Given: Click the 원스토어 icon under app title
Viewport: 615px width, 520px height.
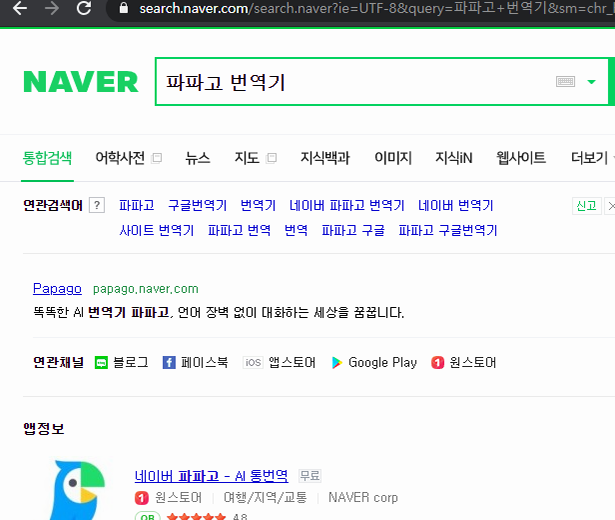Looking at the screenshot, I should 142,498.
